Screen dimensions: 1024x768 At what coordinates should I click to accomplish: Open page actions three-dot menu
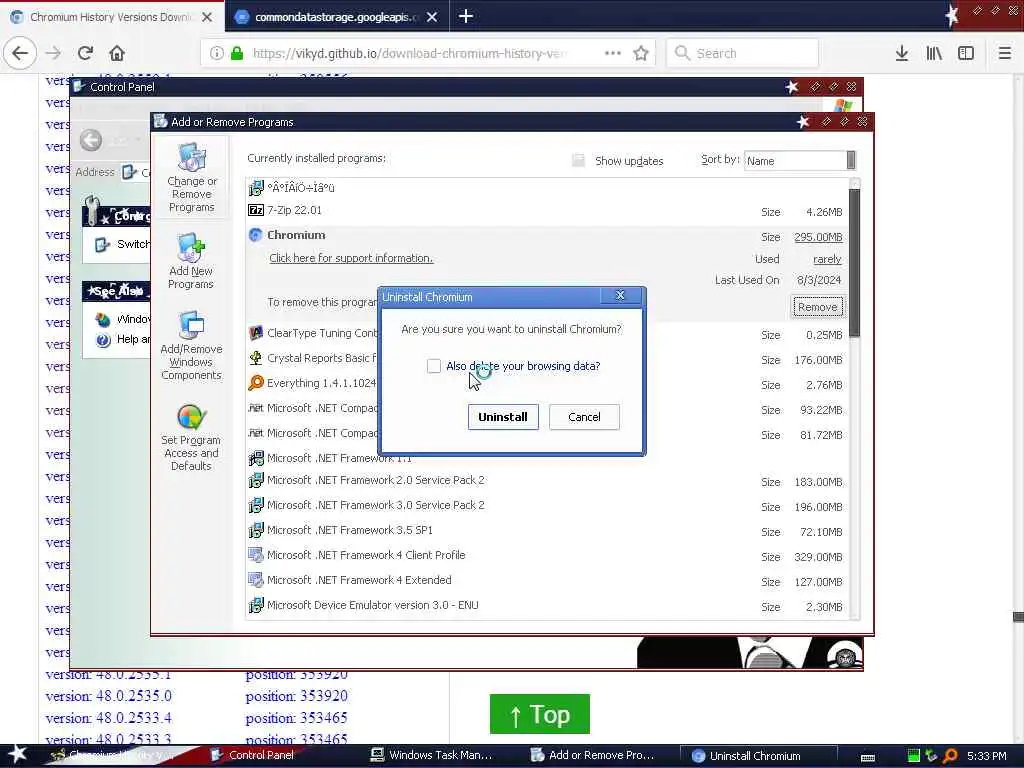tap(613, 53)
